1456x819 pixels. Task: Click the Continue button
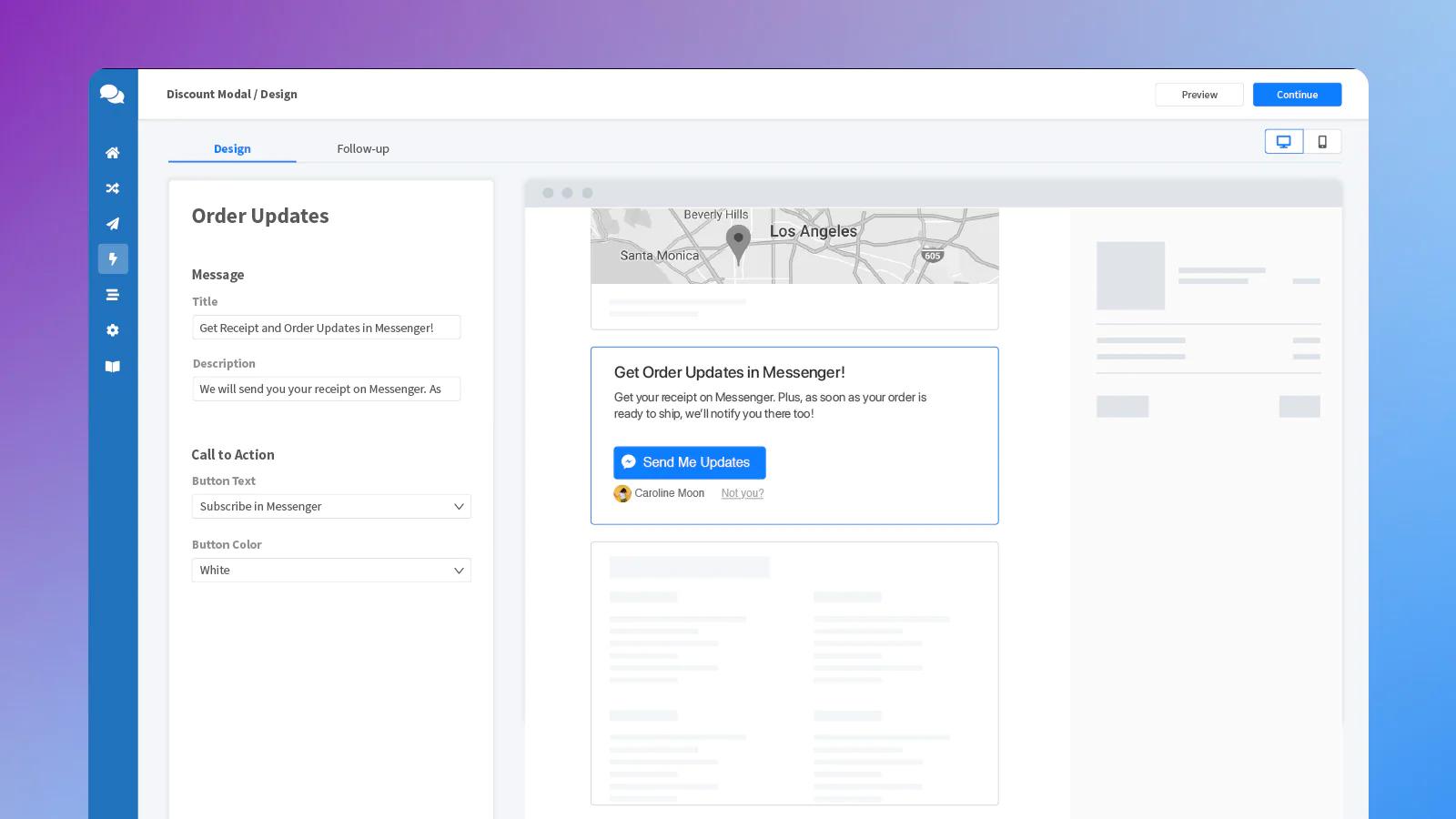(1297, 95)
